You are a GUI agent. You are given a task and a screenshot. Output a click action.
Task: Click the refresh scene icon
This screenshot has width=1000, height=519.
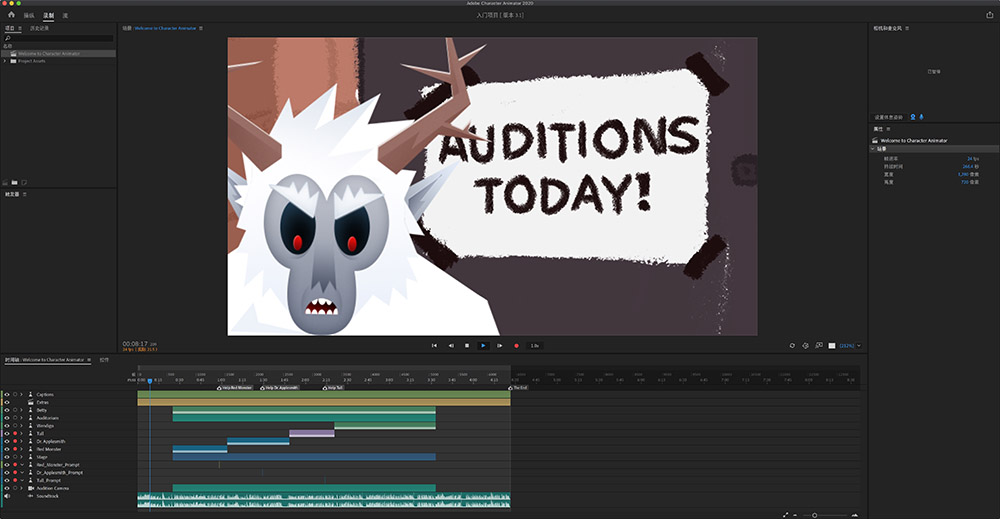[x=792, y=346]
